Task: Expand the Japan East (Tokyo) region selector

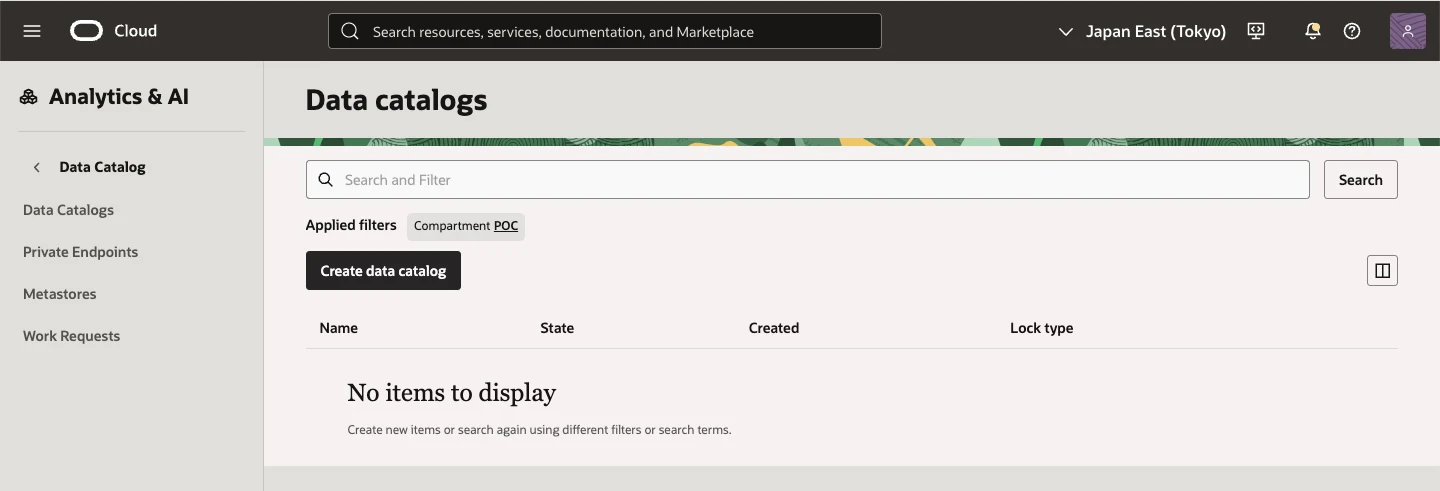Action: 1142,31
